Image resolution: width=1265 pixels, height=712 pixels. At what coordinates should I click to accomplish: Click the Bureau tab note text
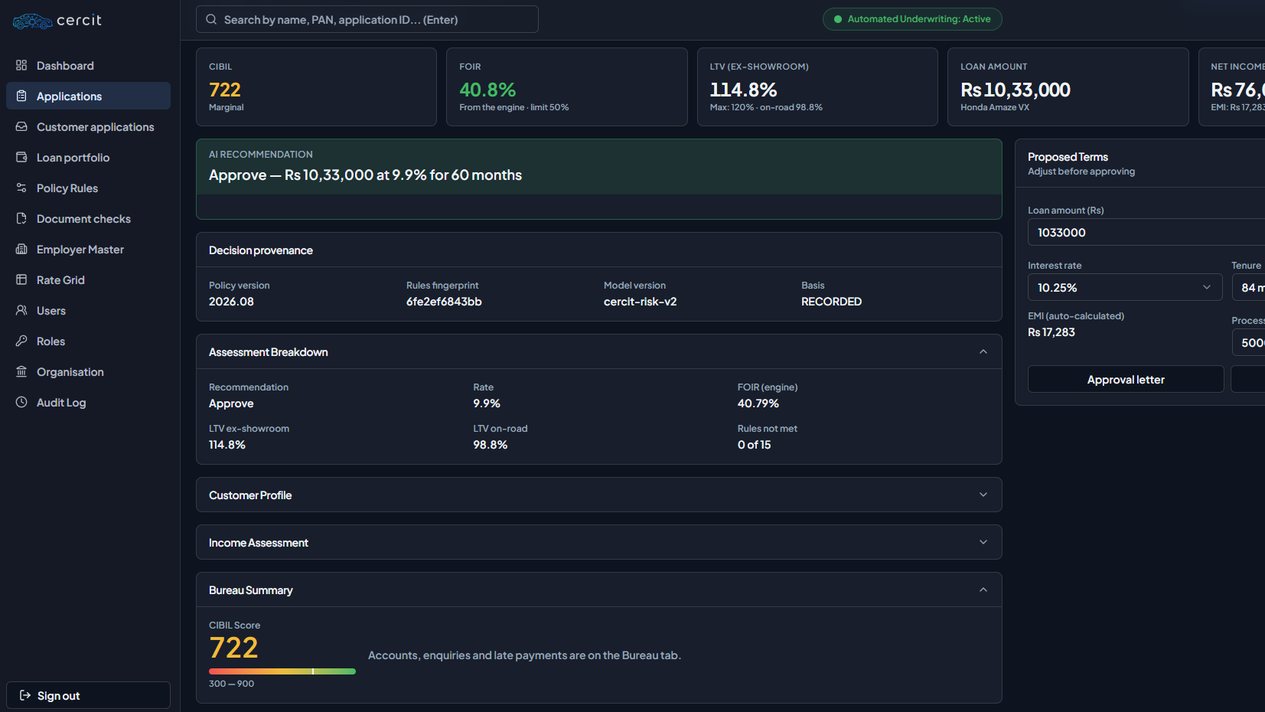tap(524, 655)
